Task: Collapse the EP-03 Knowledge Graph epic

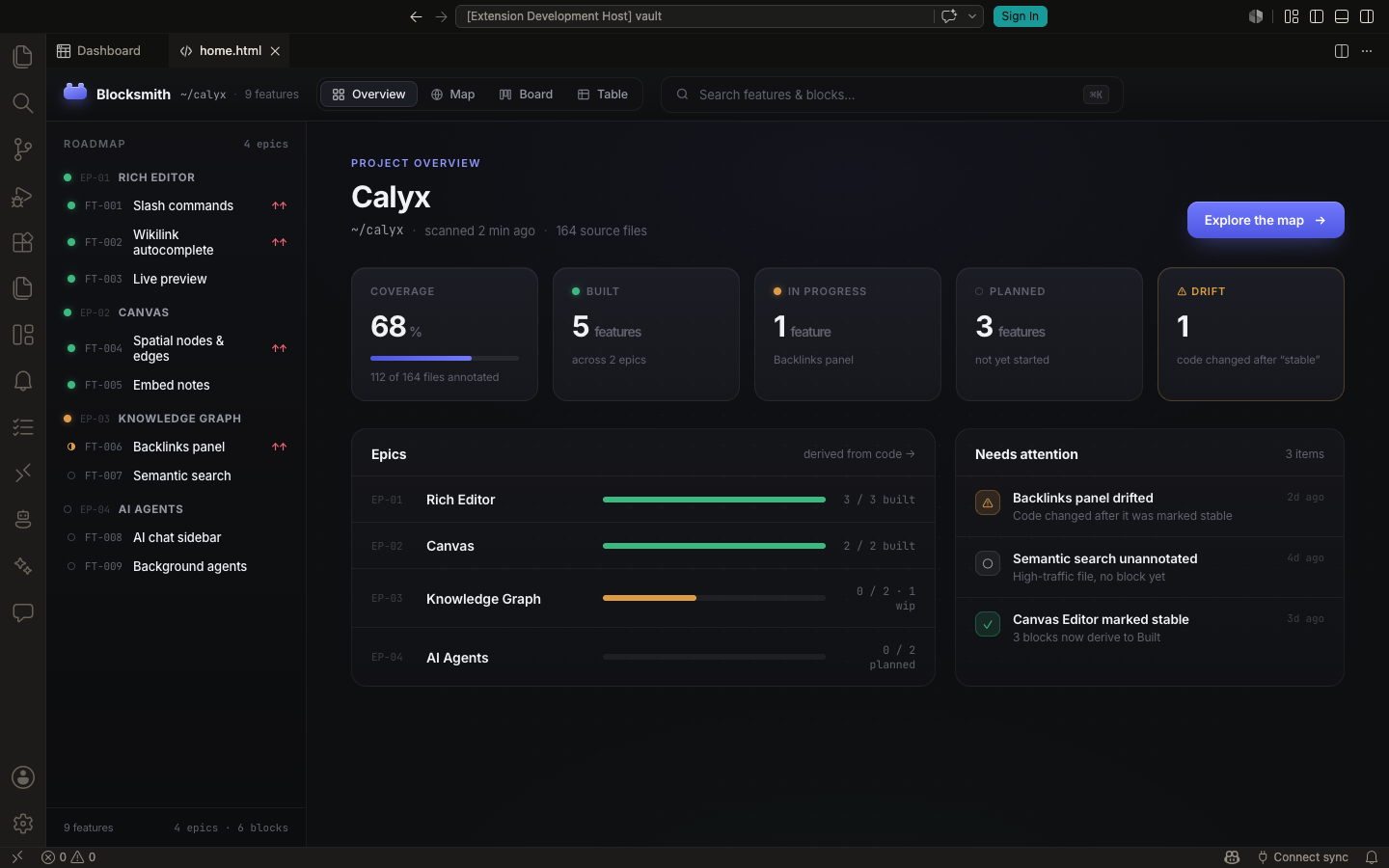Action: (177, 419)
